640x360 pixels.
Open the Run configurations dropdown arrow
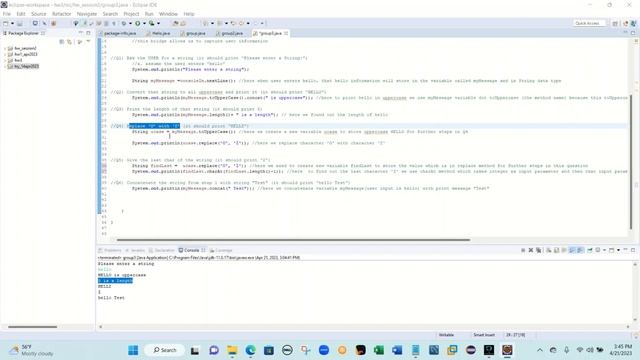point(144,24)
